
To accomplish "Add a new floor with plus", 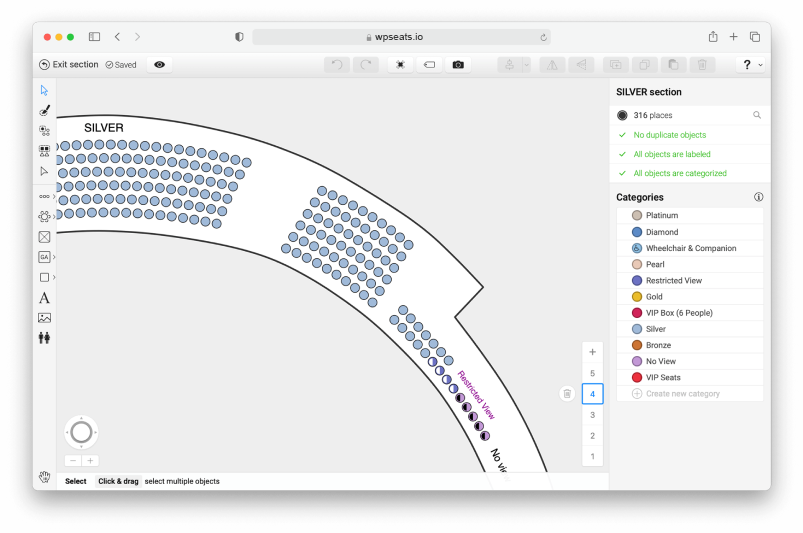I will 593,352.
